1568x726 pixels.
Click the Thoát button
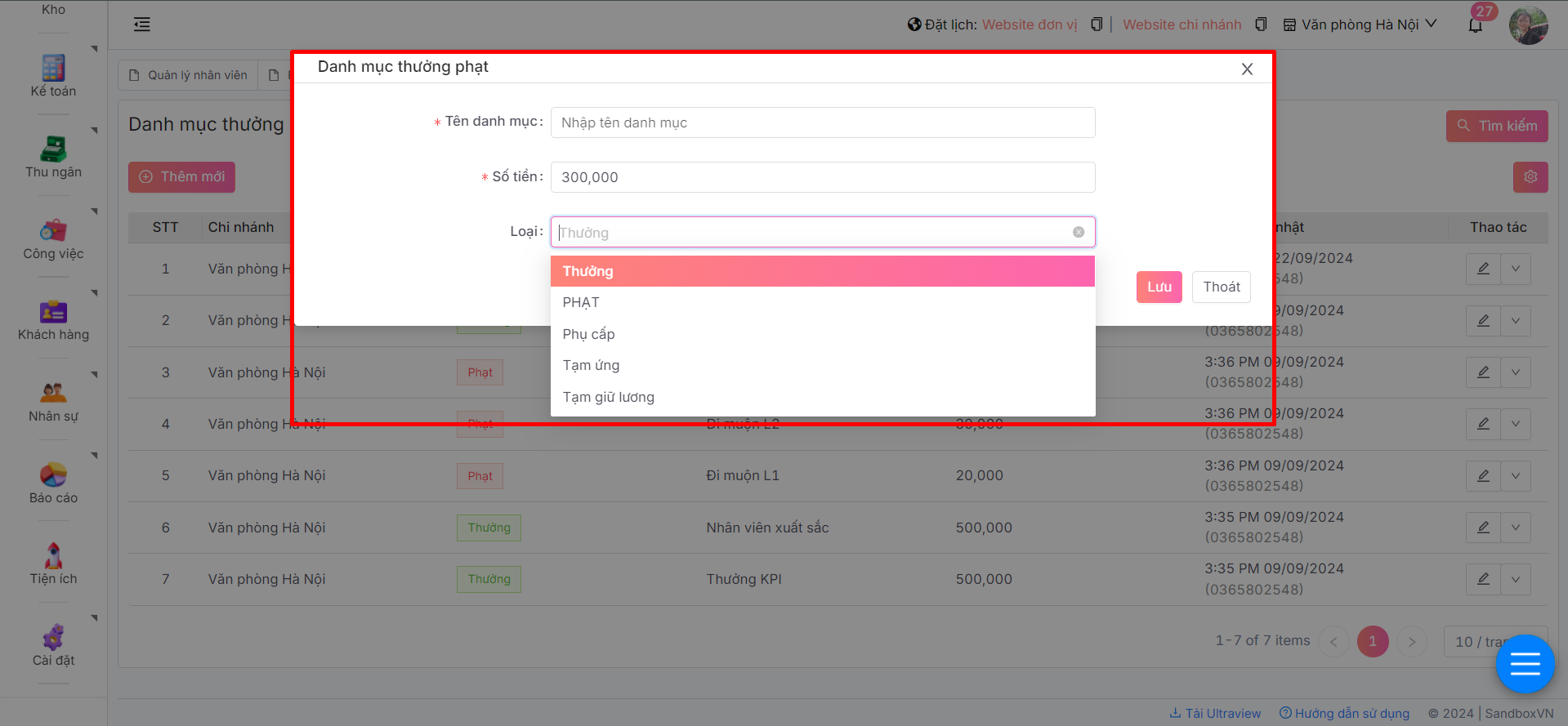(x=1221, y=287)
